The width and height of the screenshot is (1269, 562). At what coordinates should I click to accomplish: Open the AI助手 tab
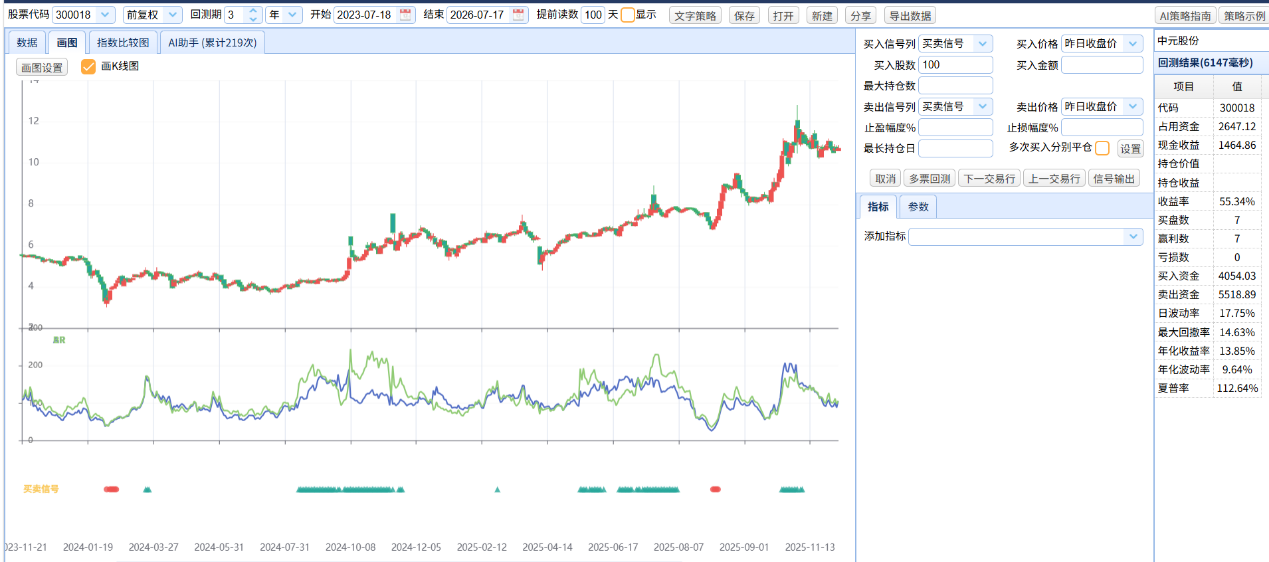pyautogui.click(x=212, y=42)
